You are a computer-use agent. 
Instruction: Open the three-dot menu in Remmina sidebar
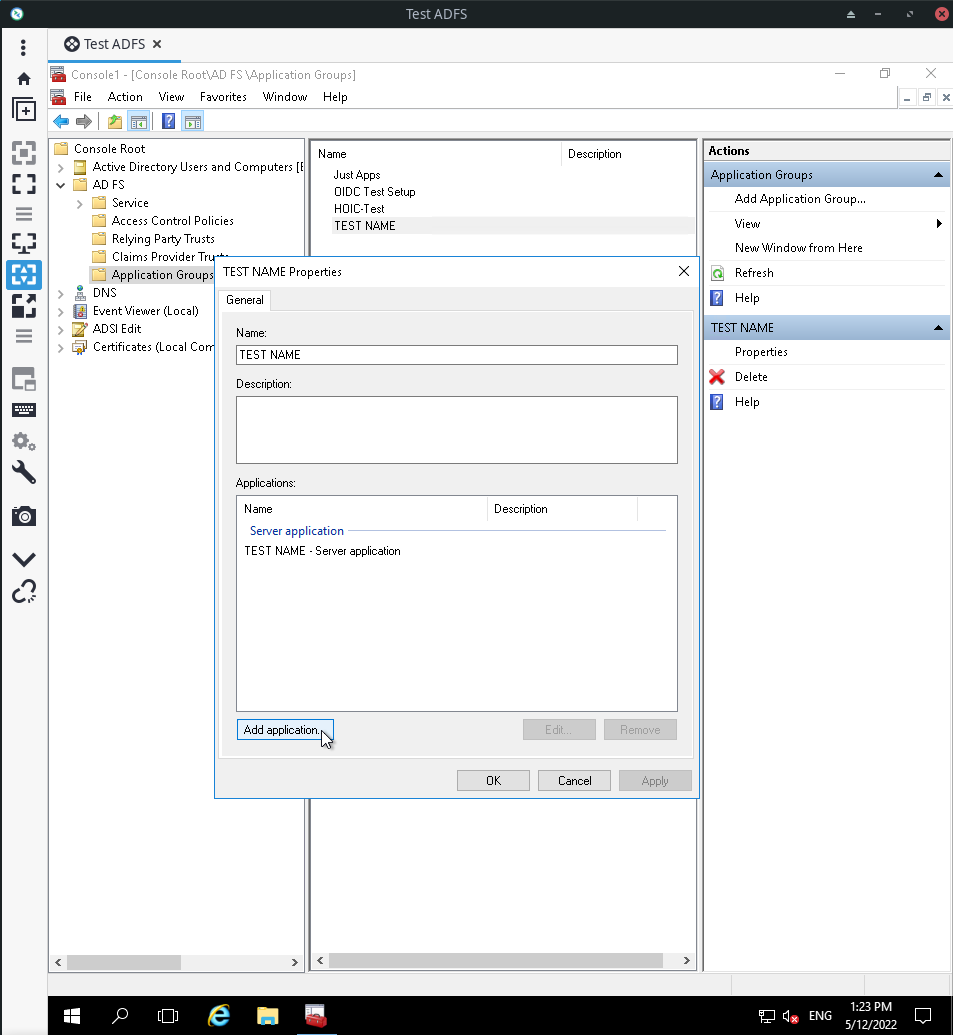tap(24, 48)
